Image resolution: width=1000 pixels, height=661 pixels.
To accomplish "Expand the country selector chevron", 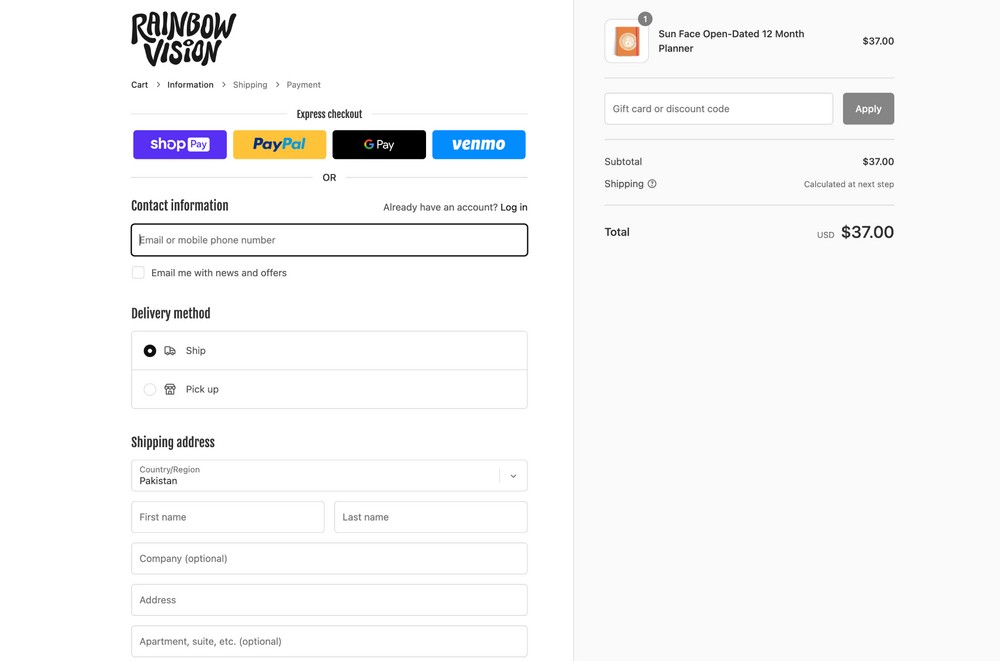I will pos(511,475).
